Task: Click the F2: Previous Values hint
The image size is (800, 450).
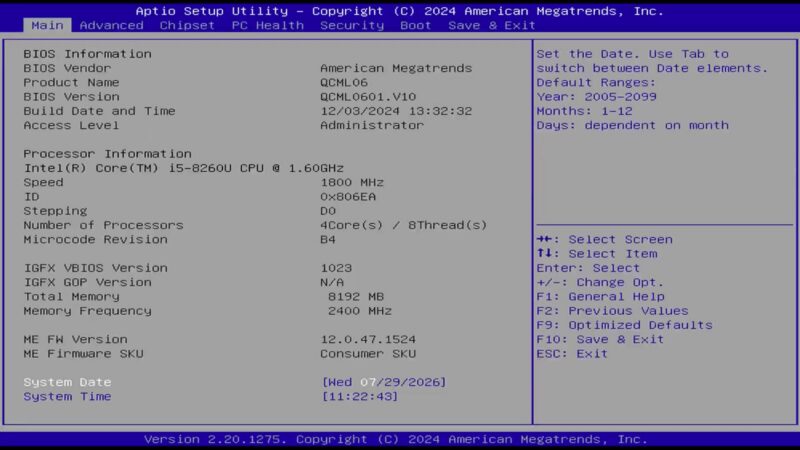Action: [x=612, y=311]
